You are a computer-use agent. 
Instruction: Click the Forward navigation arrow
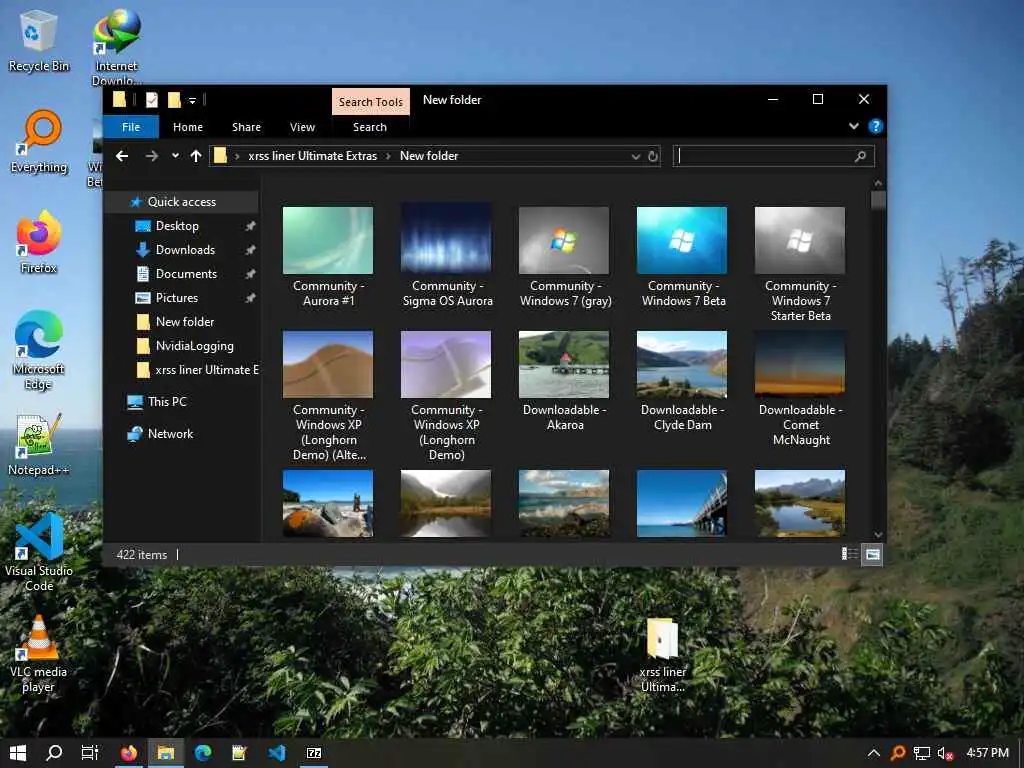coord(152,156)
